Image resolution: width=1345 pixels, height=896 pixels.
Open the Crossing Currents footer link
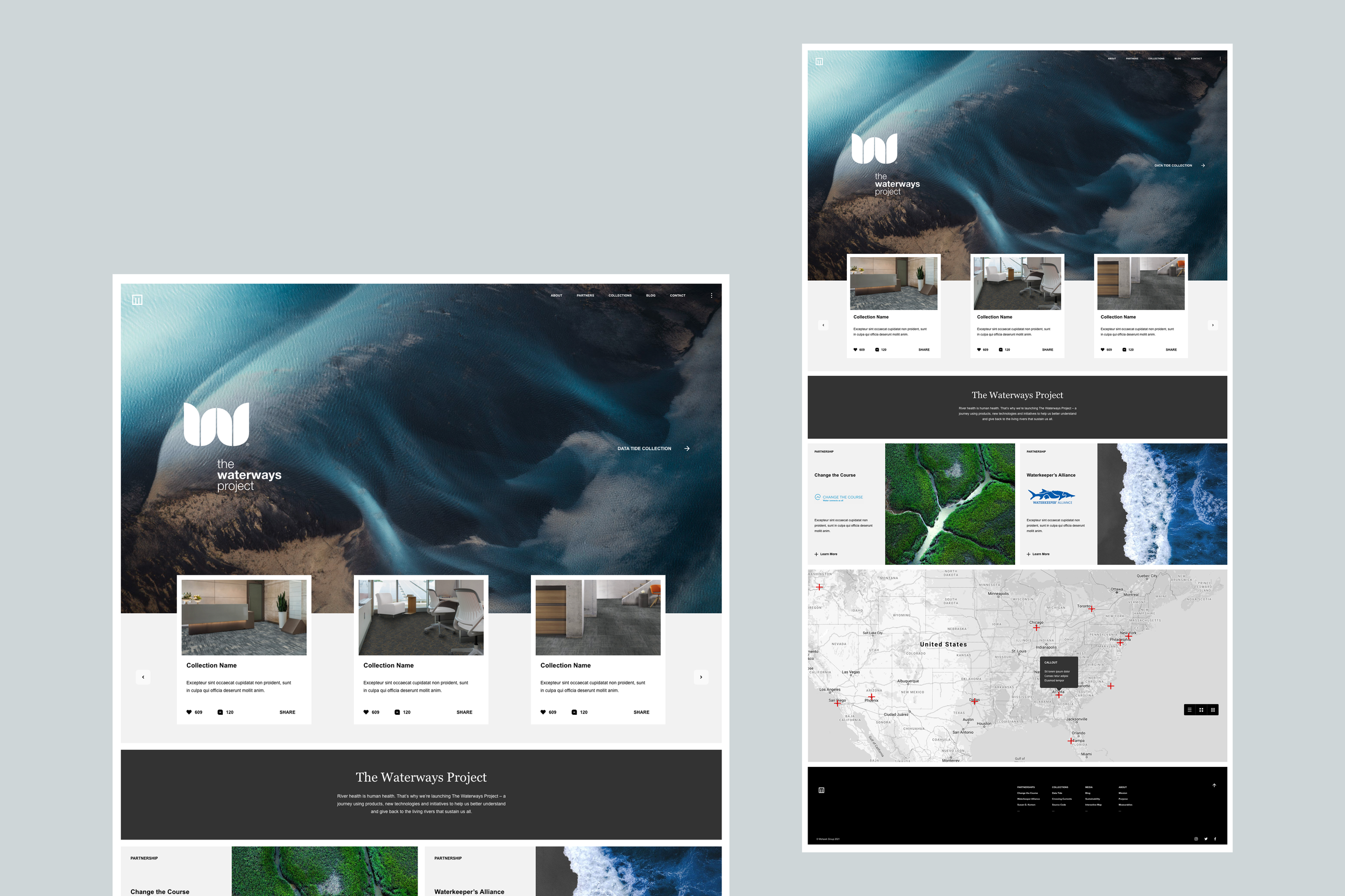click(1062, 799)
